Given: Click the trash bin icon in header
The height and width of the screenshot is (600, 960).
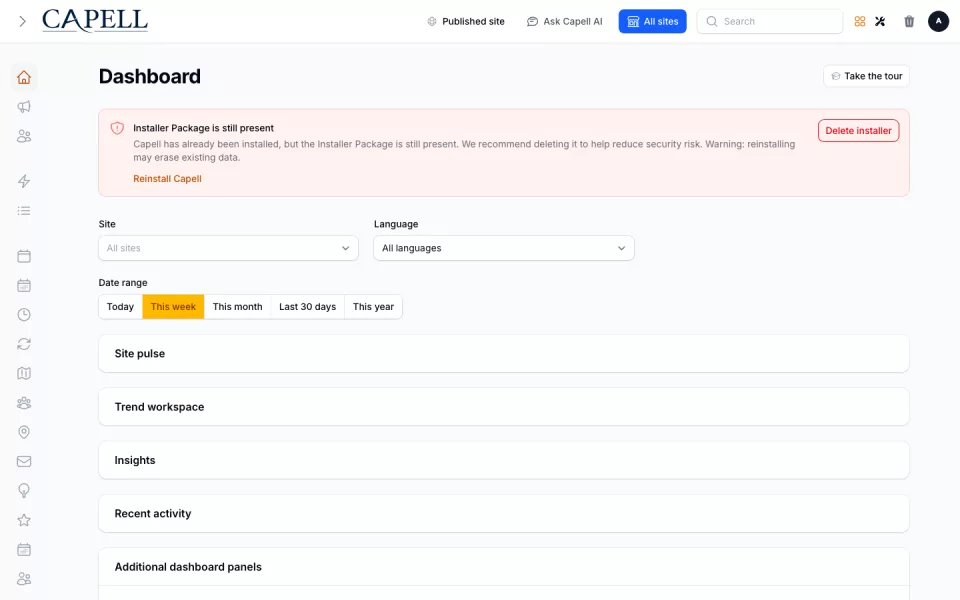Looking at the screenshot, I should [909, 21].
